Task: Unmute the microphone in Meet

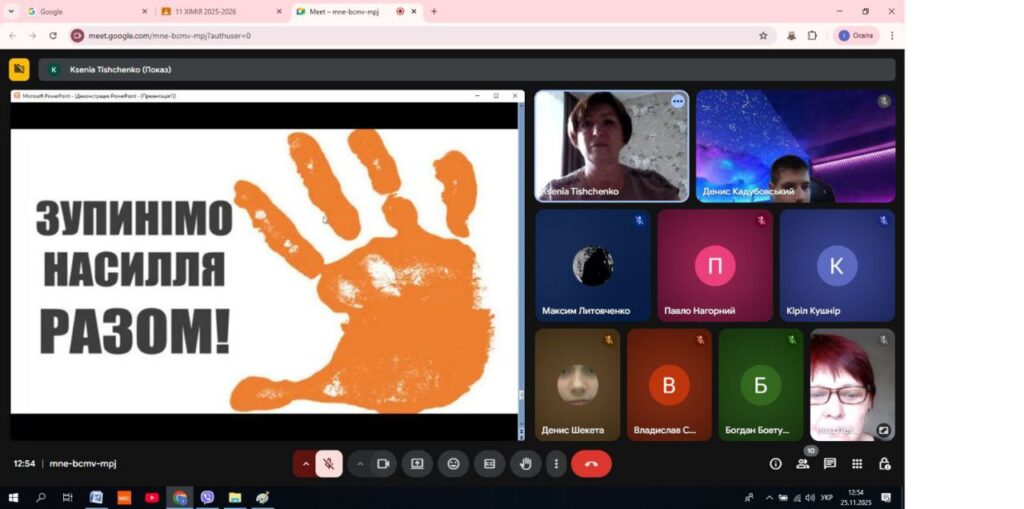Action: (x=328, y=464)
